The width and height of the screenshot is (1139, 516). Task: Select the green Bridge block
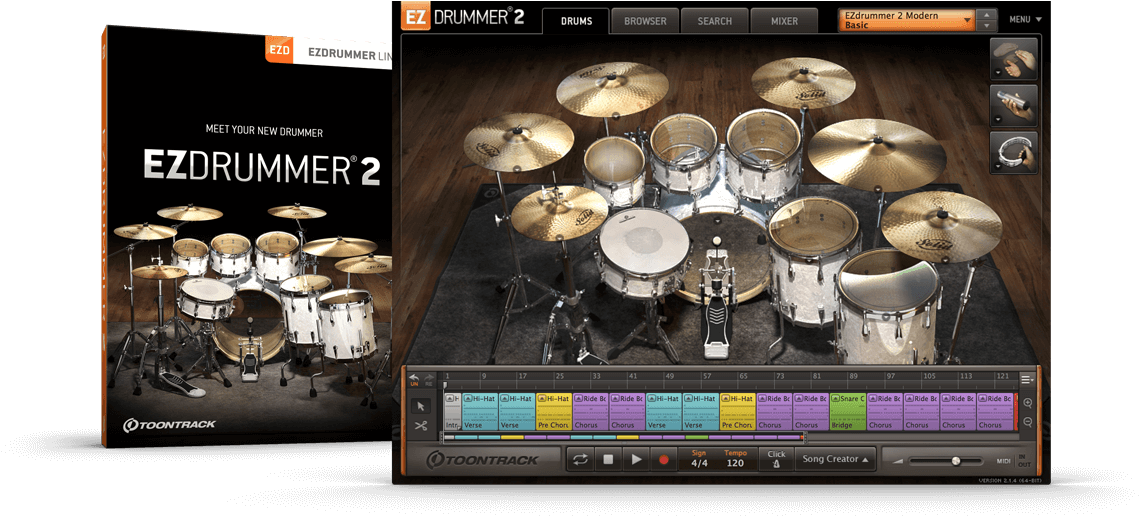point(847,411)
